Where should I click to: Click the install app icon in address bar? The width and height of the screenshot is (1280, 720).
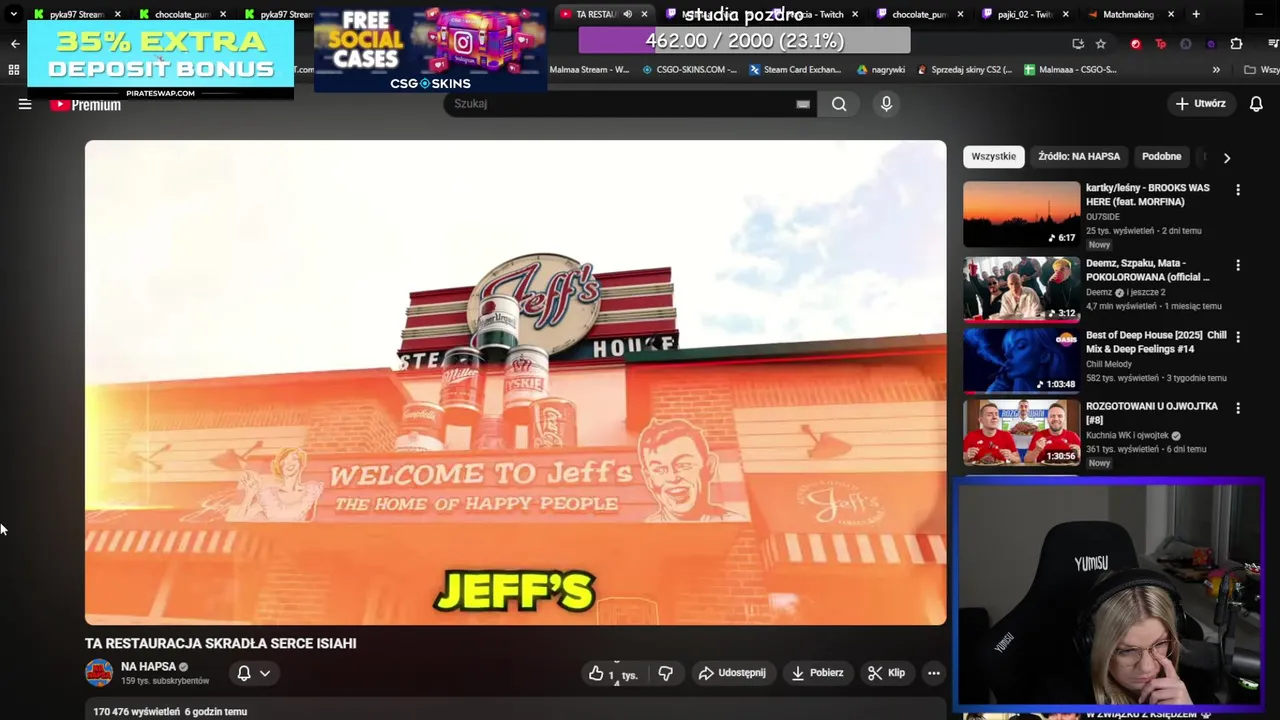(1077, 44)
